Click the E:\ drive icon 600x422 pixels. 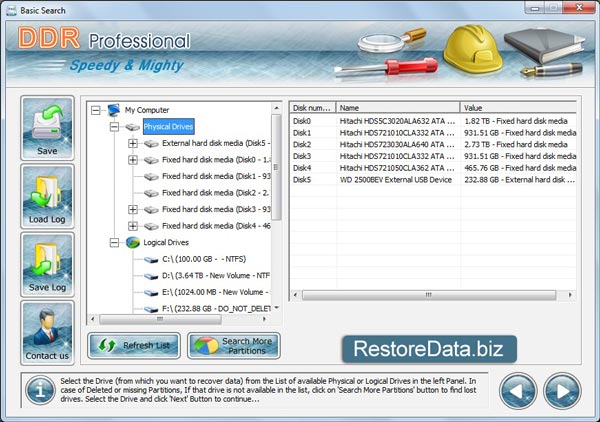point(151,293)
